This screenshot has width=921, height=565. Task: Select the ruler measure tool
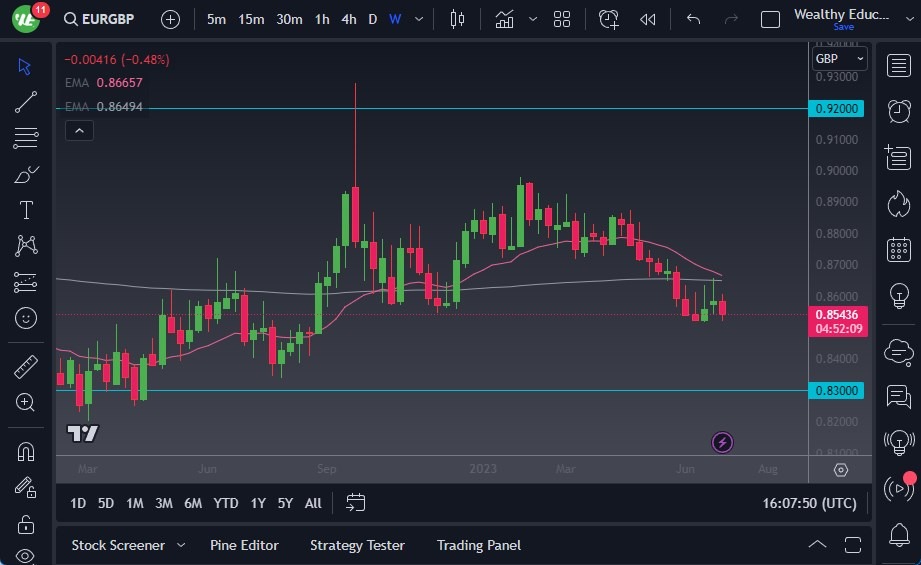[26, 366]
